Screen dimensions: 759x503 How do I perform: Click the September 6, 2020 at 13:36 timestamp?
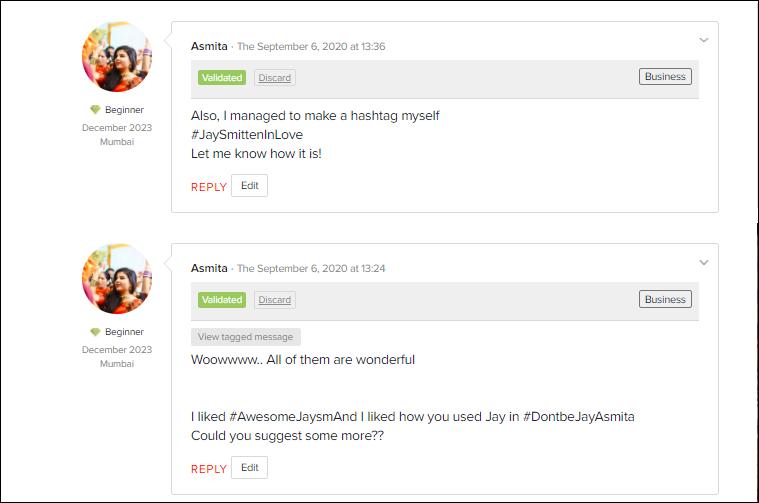(311, 46)
